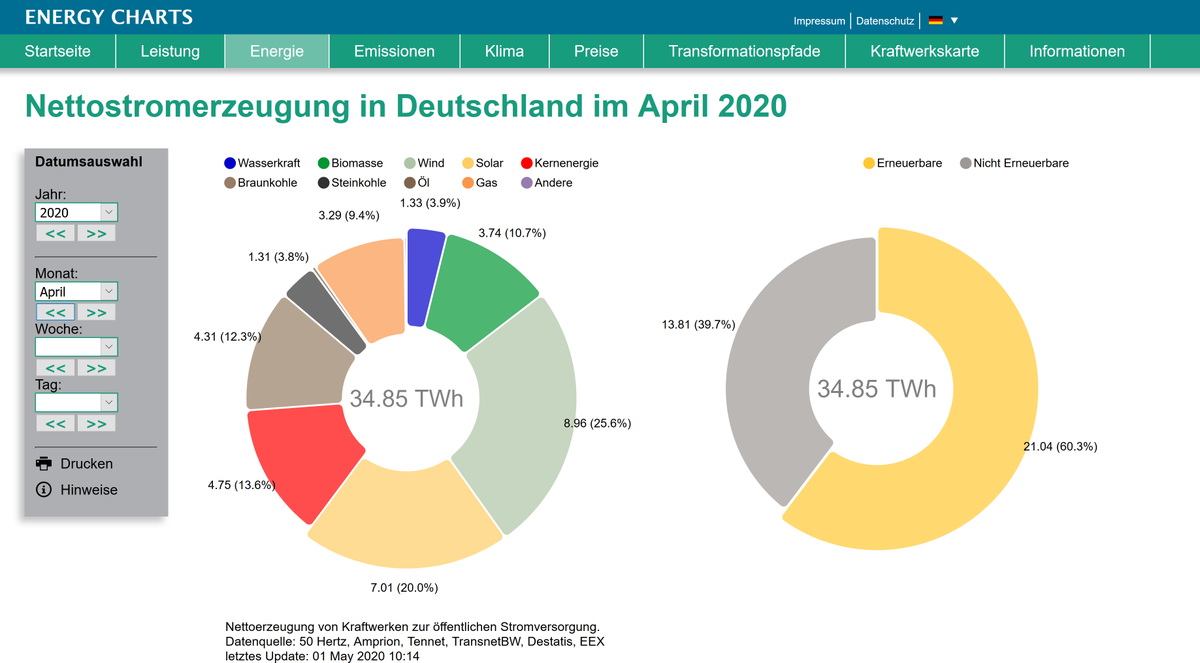Go to the next year with >>
1200x663 pixels.
(96, 233)
